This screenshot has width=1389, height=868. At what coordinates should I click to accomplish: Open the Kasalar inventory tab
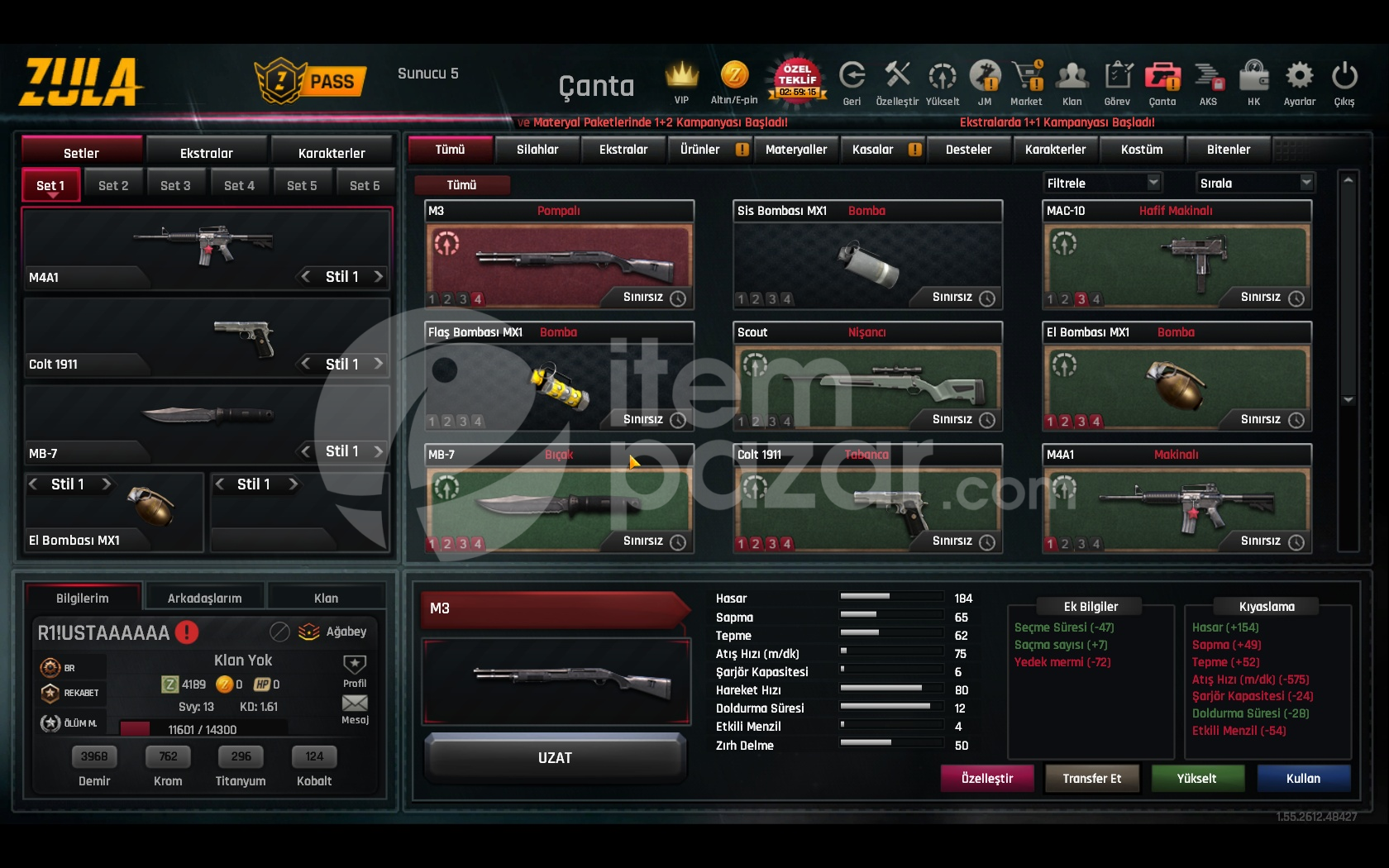[x=881, y=150]
